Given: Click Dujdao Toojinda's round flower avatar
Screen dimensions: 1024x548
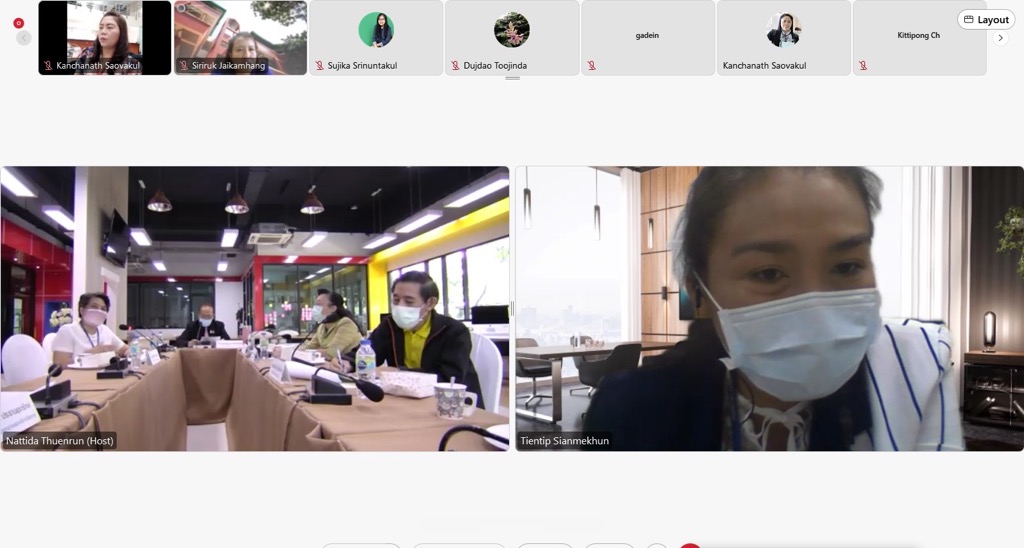Looking at the screenshot, I should pos(512,30).
